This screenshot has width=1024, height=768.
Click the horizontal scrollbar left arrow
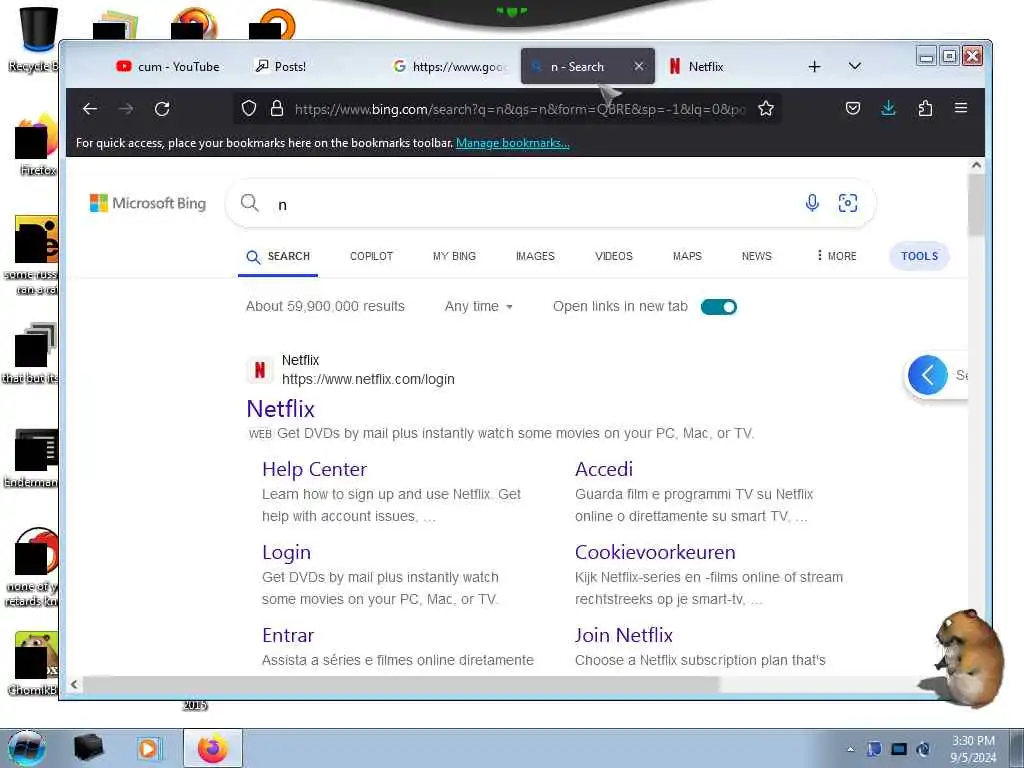74,684
